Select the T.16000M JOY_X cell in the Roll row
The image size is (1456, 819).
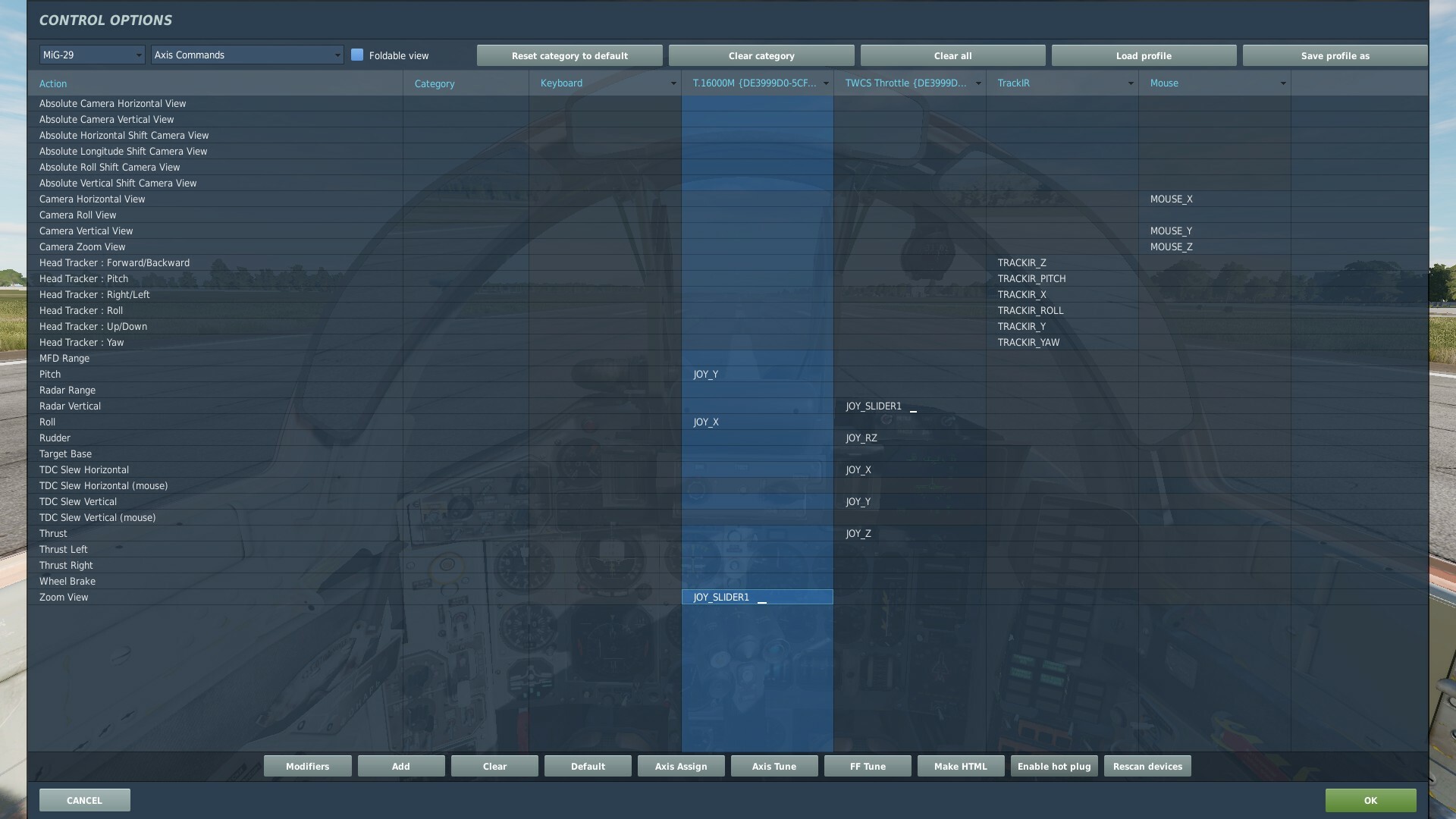point(758,422)
